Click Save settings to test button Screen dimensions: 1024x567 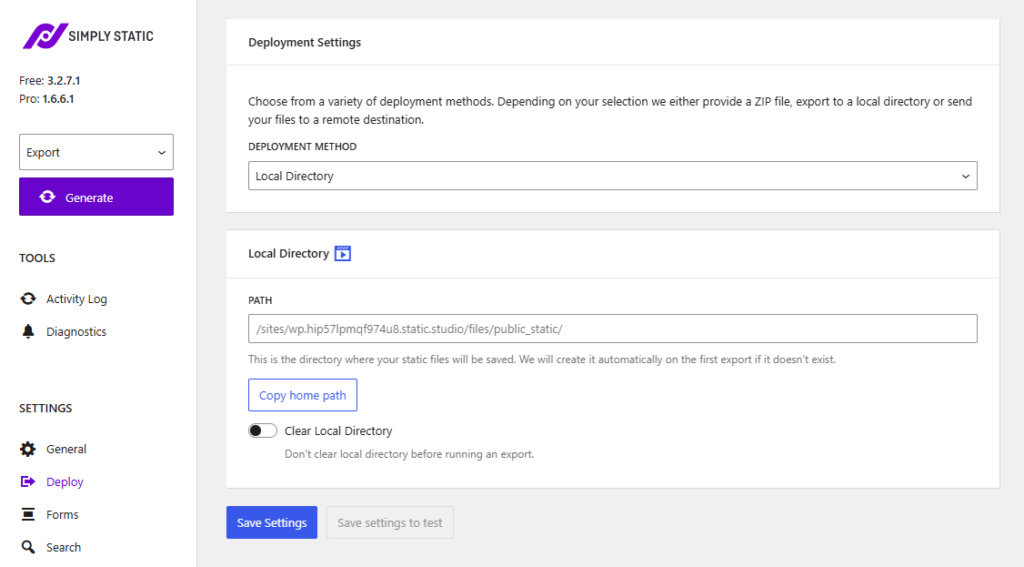point(390,523)
